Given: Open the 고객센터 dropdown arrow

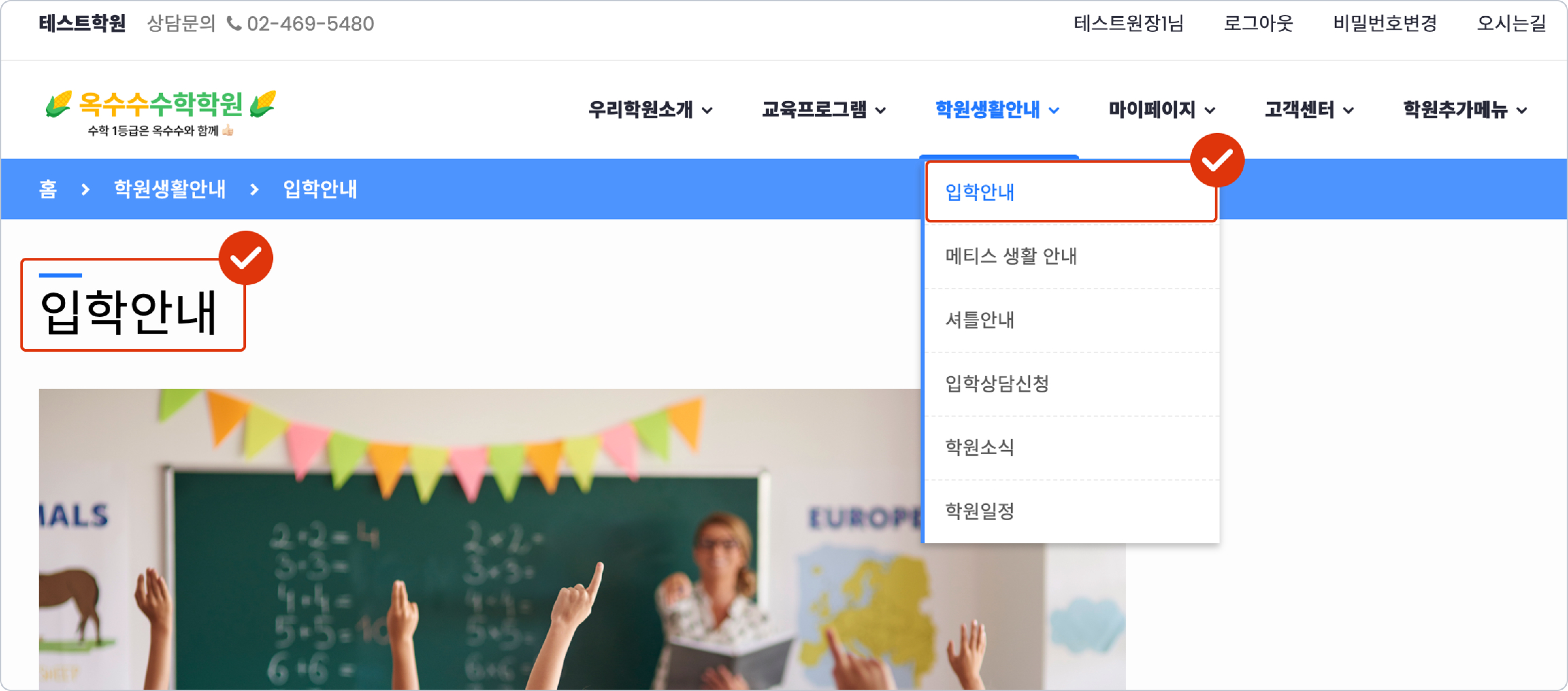Looking at the screenshot, I should (x=1349, y=111).
